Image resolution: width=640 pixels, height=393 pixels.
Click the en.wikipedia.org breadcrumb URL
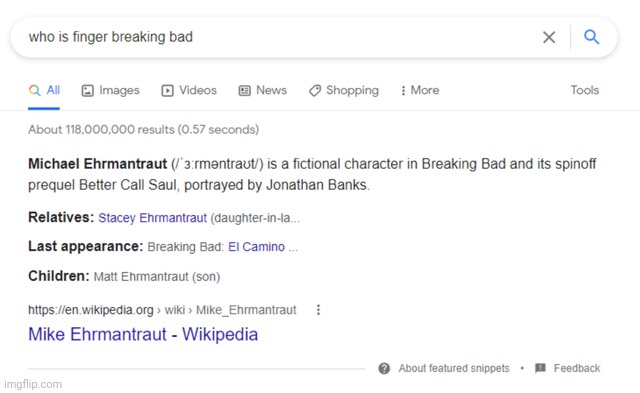click(162, 310)
